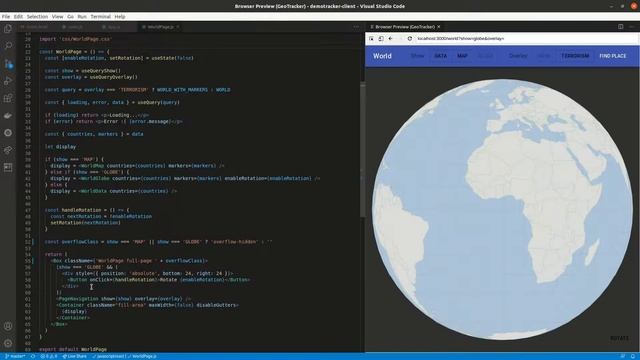Click the javascript | WorldPage.js status bar entry
640x360 pixels.
[x=124, y=356]
